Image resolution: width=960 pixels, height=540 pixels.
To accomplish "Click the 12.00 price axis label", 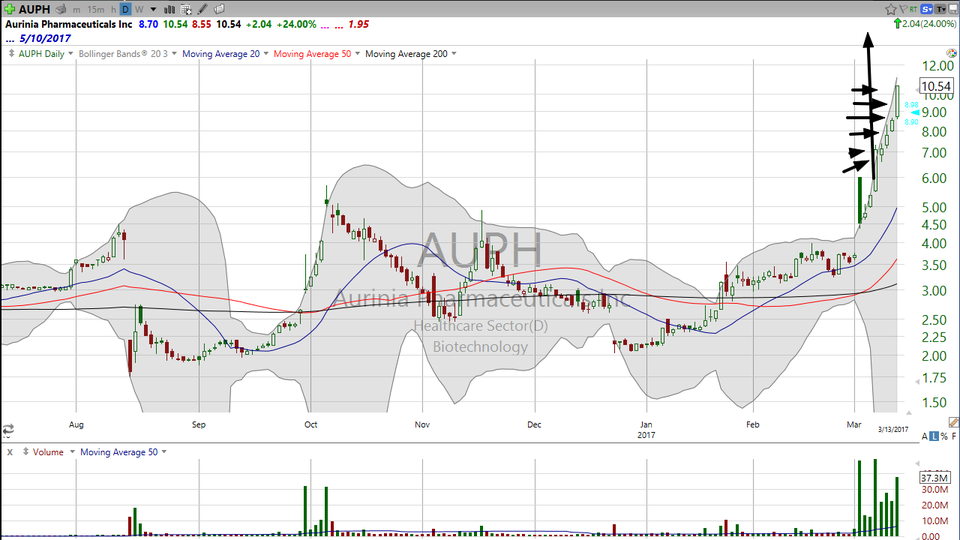I will coord(937,66).
